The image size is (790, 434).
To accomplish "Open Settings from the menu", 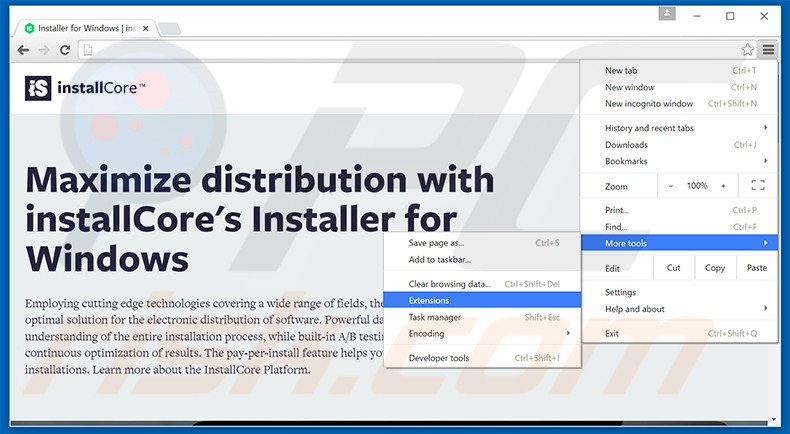I will click(x=680, y=292).
